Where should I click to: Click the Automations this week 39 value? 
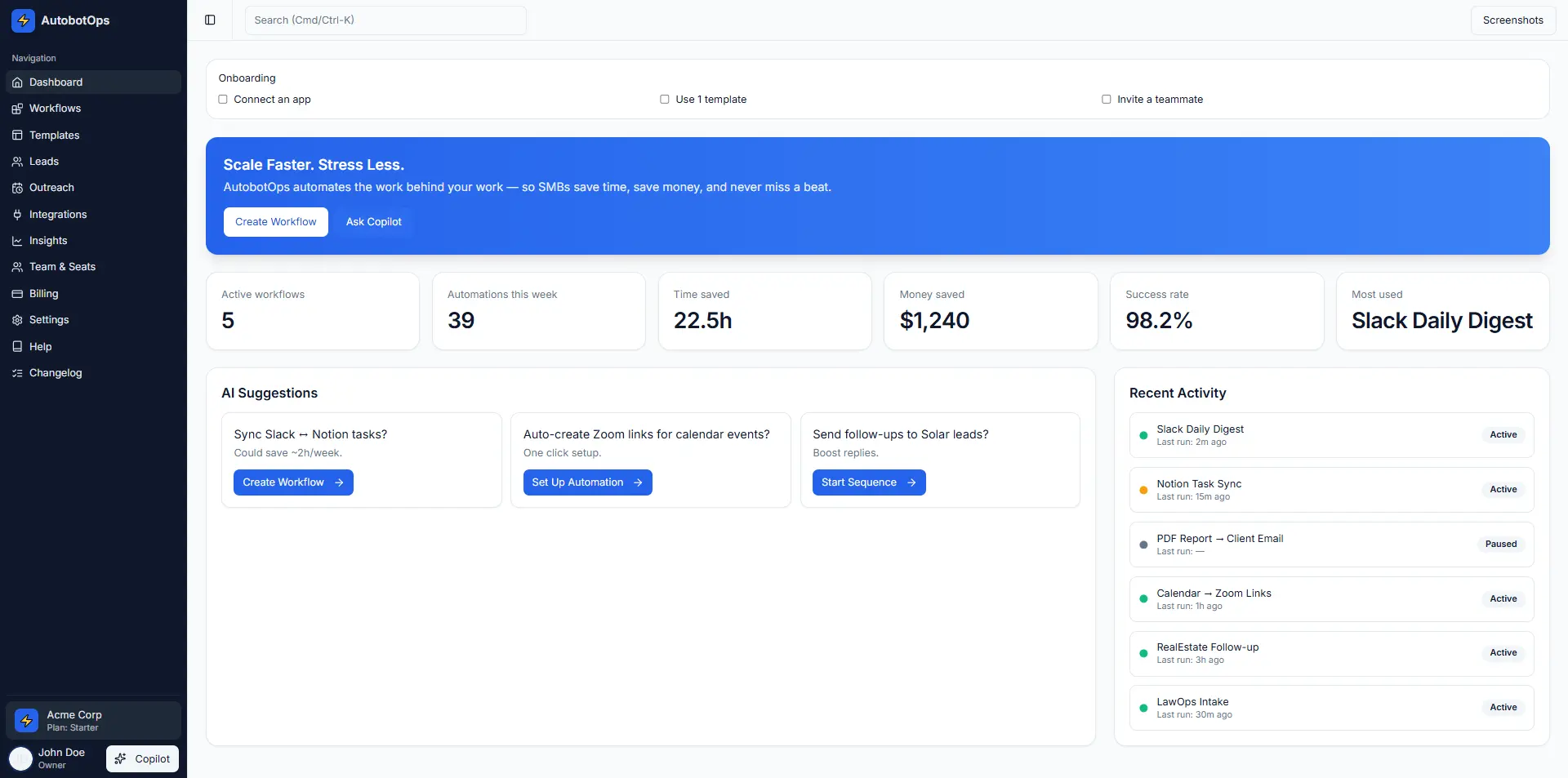click(x=461, y=321)
